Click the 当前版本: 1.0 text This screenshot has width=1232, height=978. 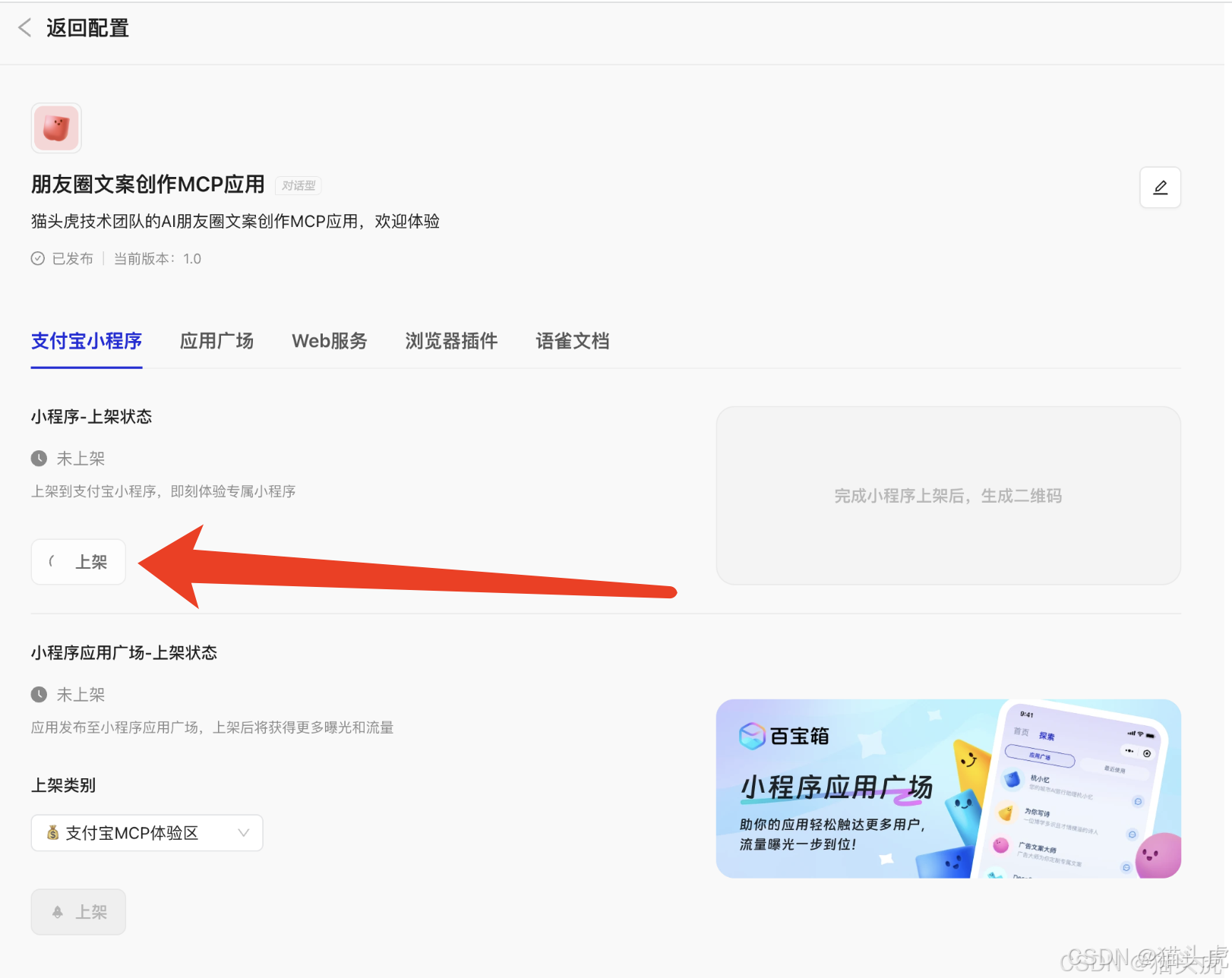tap(157, 259)
